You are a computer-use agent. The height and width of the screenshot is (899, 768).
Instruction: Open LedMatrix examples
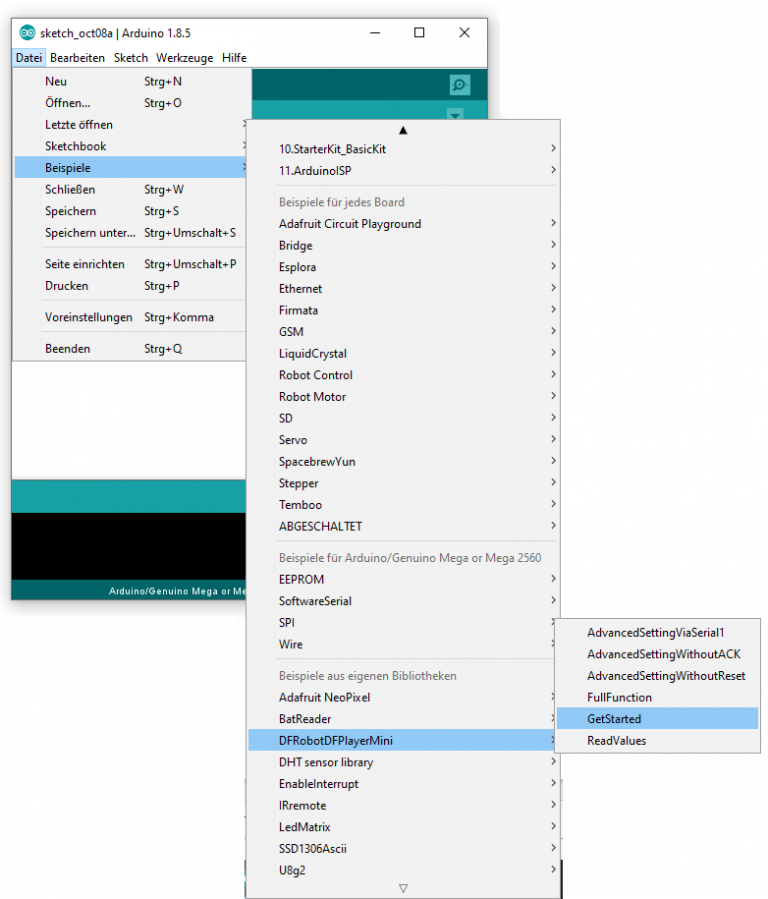[x=404, y=827]
